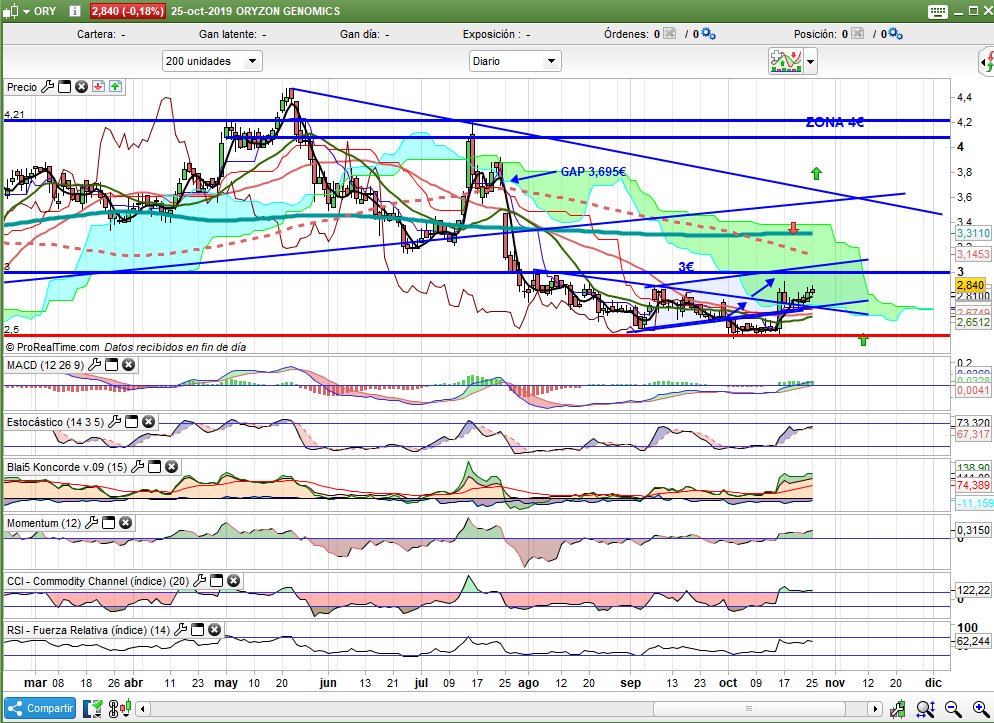Close the RSI indicator panel
This screenshot has height=723, width=994.
pos(214,629)
